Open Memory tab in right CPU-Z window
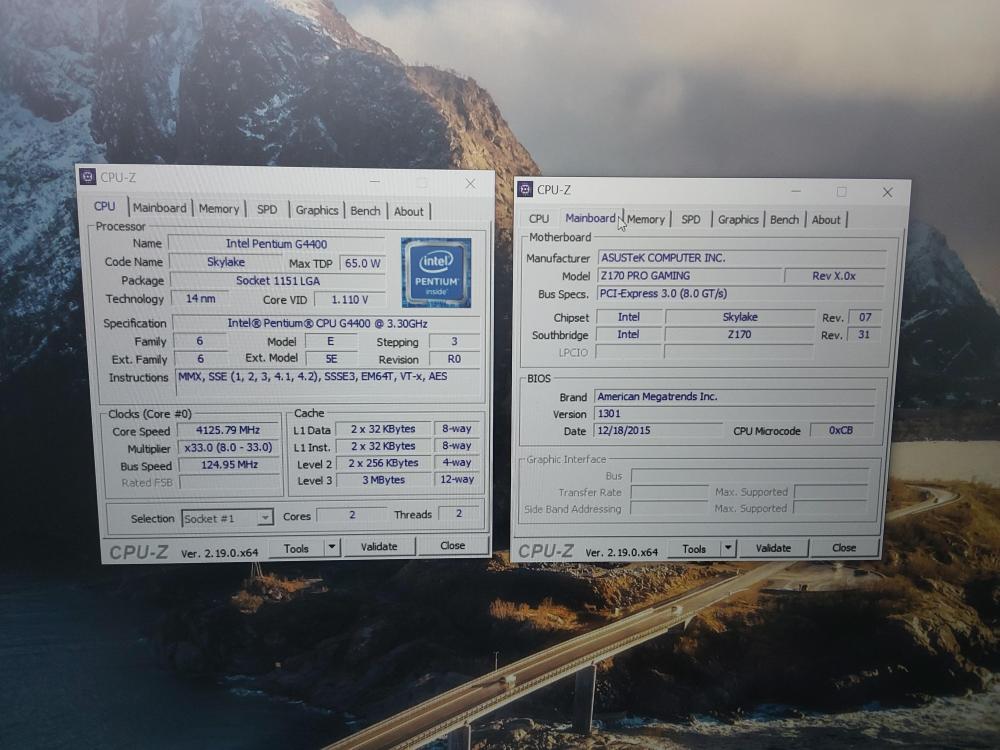The image size is (1000, 750). click(645, 219)
